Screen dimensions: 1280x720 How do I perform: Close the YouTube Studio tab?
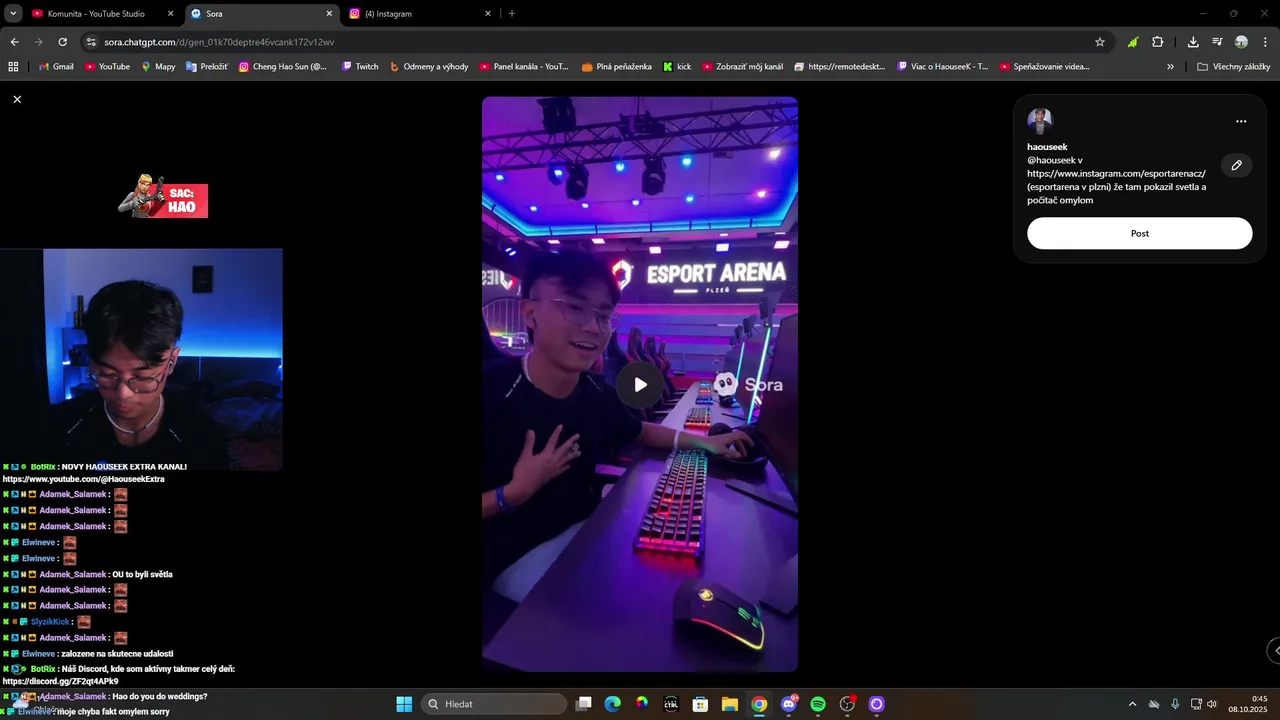click(x=170, y=14)
